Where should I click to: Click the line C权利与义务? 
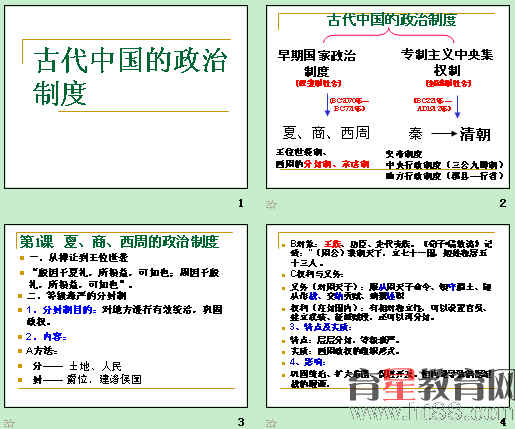[x=317, y=274]
